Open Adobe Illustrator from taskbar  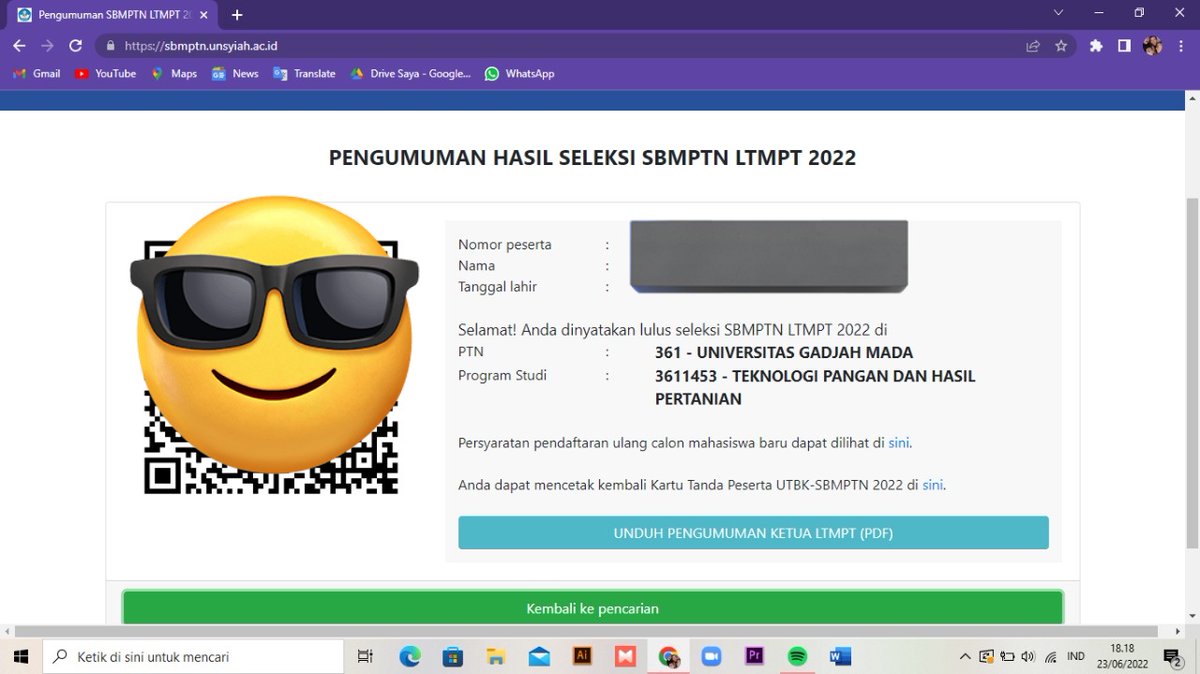582,657
